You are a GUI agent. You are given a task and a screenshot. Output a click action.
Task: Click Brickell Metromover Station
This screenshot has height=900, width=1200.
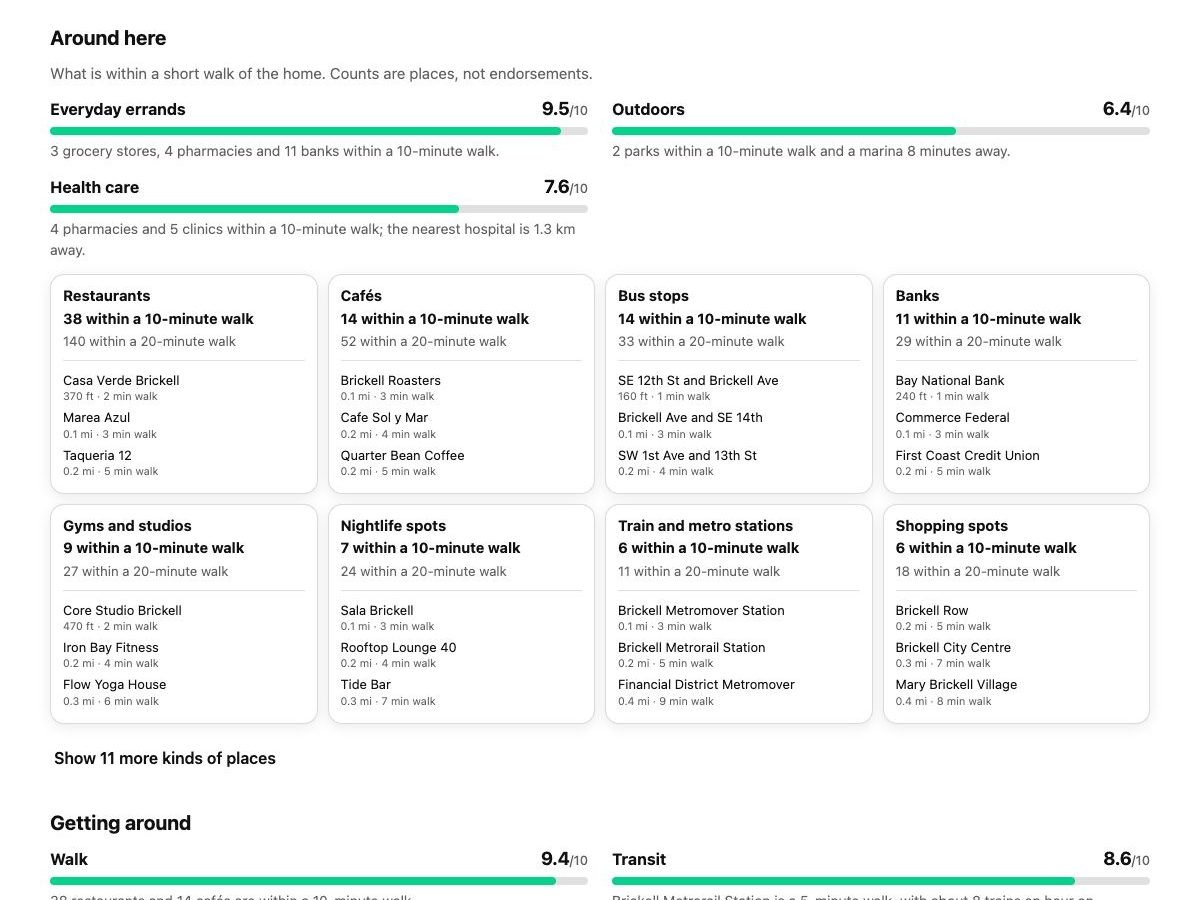[x=701, y=610]
